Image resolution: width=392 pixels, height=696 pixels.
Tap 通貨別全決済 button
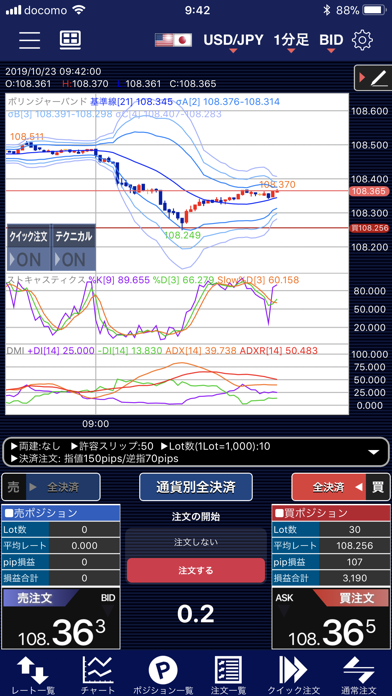tap(196, 487)
